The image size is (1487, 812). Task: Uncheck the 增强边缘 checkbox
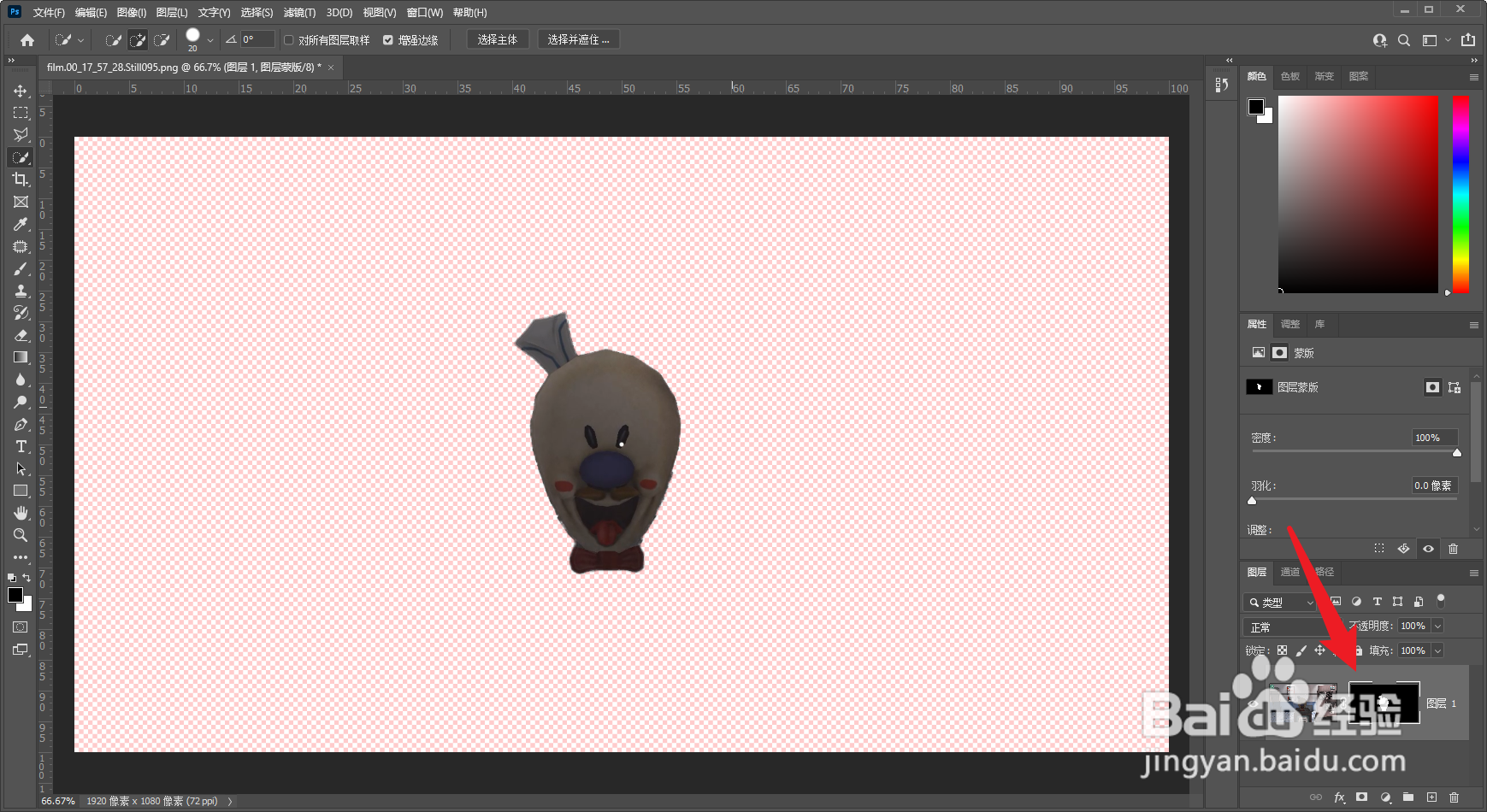[x=388, y=40]
